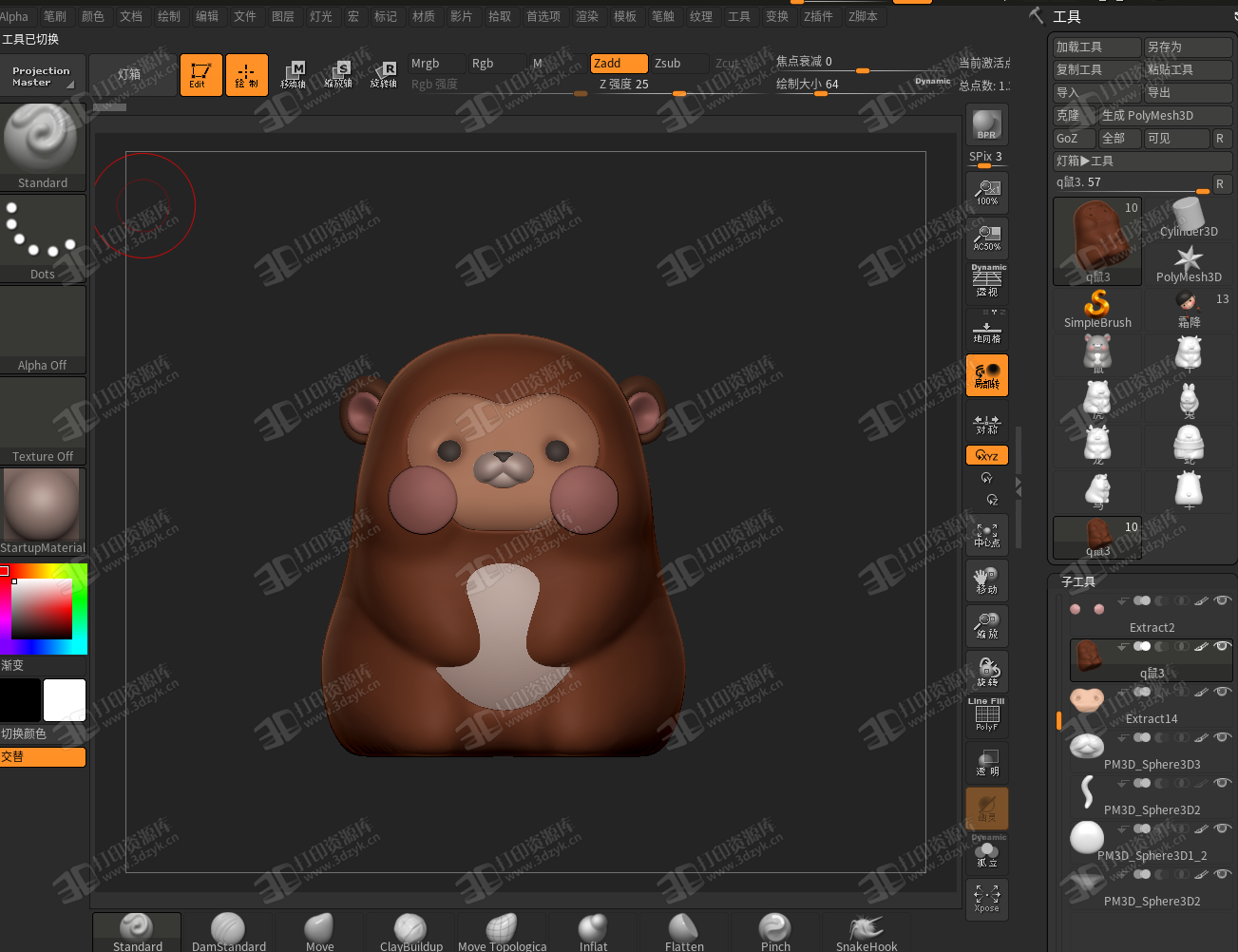Click the AC50% half-size zoom icon
Viewport: 1238px width, 952px height.
986,238
